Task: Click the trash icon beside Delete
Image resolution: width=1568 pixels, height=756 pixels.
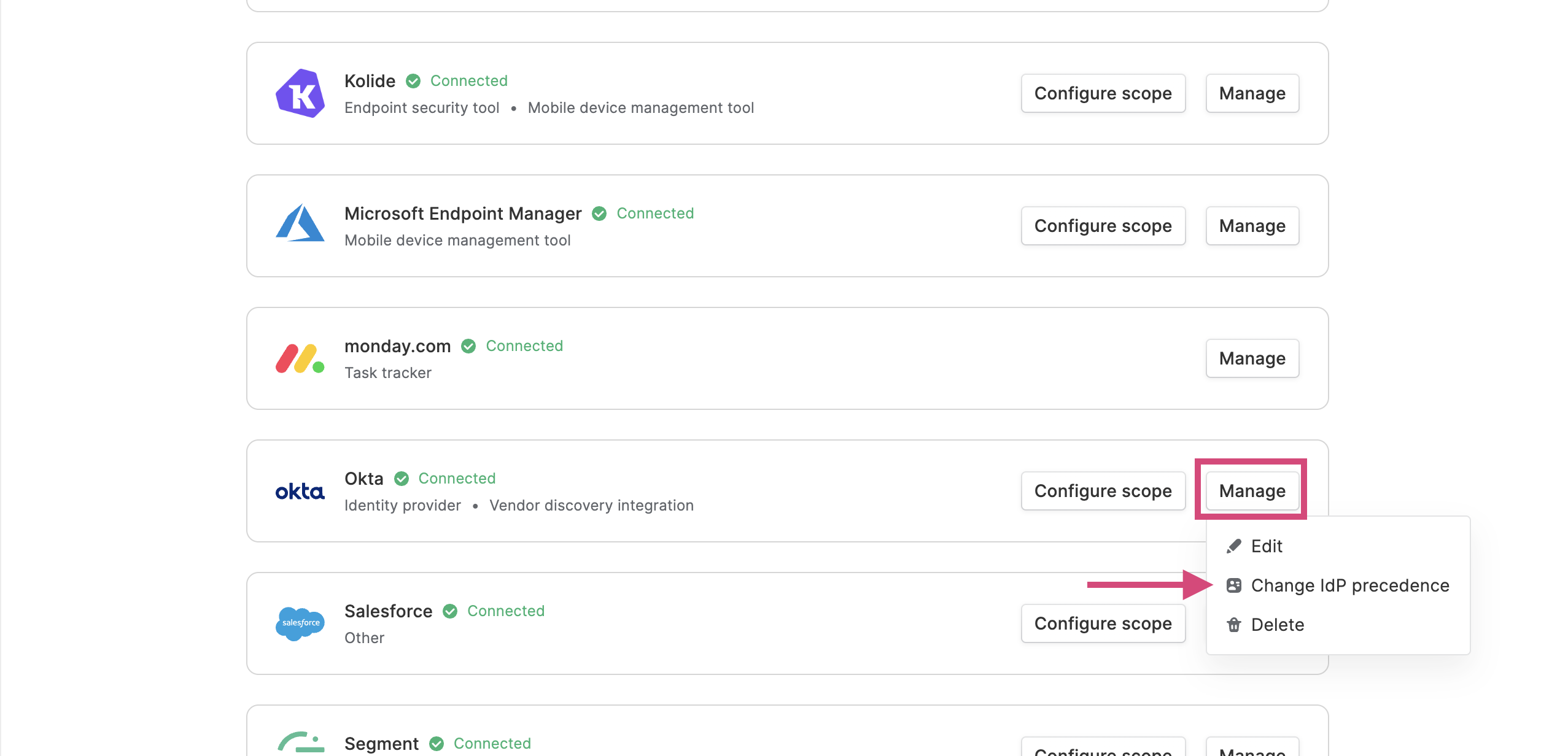Action: click(x=1233, y=625)
